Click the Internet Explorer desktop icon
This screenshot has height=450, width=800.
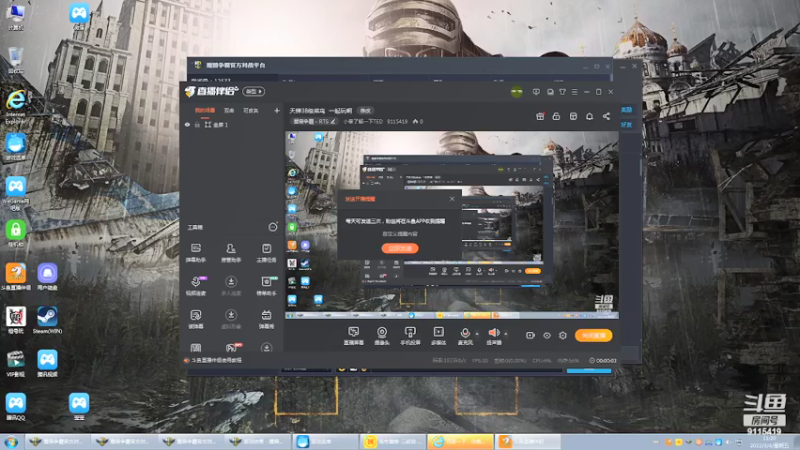point(15,106)
